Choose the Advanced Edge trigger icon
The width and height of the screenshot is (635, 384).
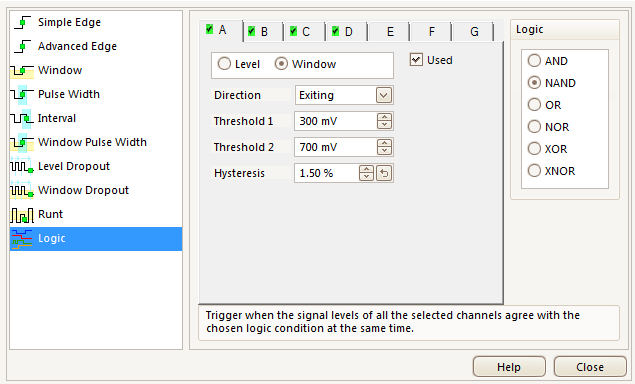tap(23, 46)
